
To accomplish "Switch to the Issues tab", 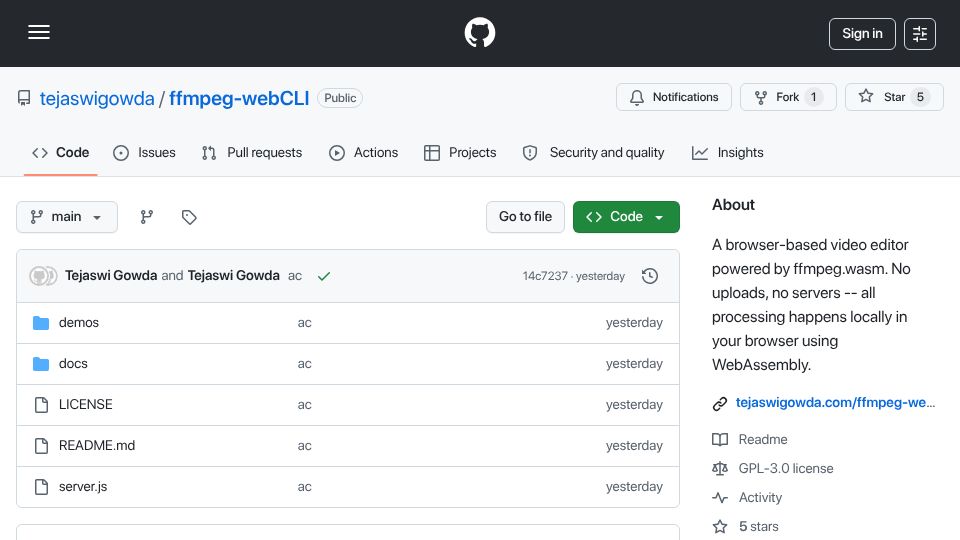I will (x=144, y=152).
